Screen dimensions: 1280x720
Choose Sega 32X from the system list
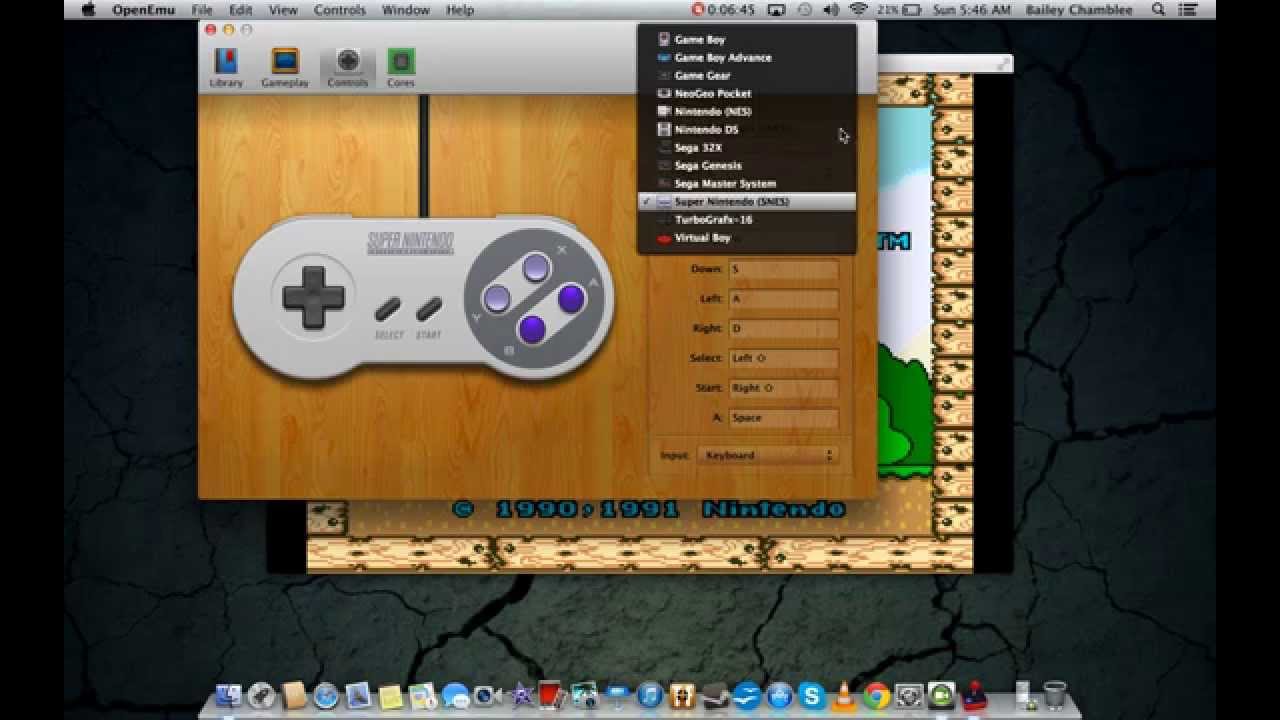tap(747, 148)
